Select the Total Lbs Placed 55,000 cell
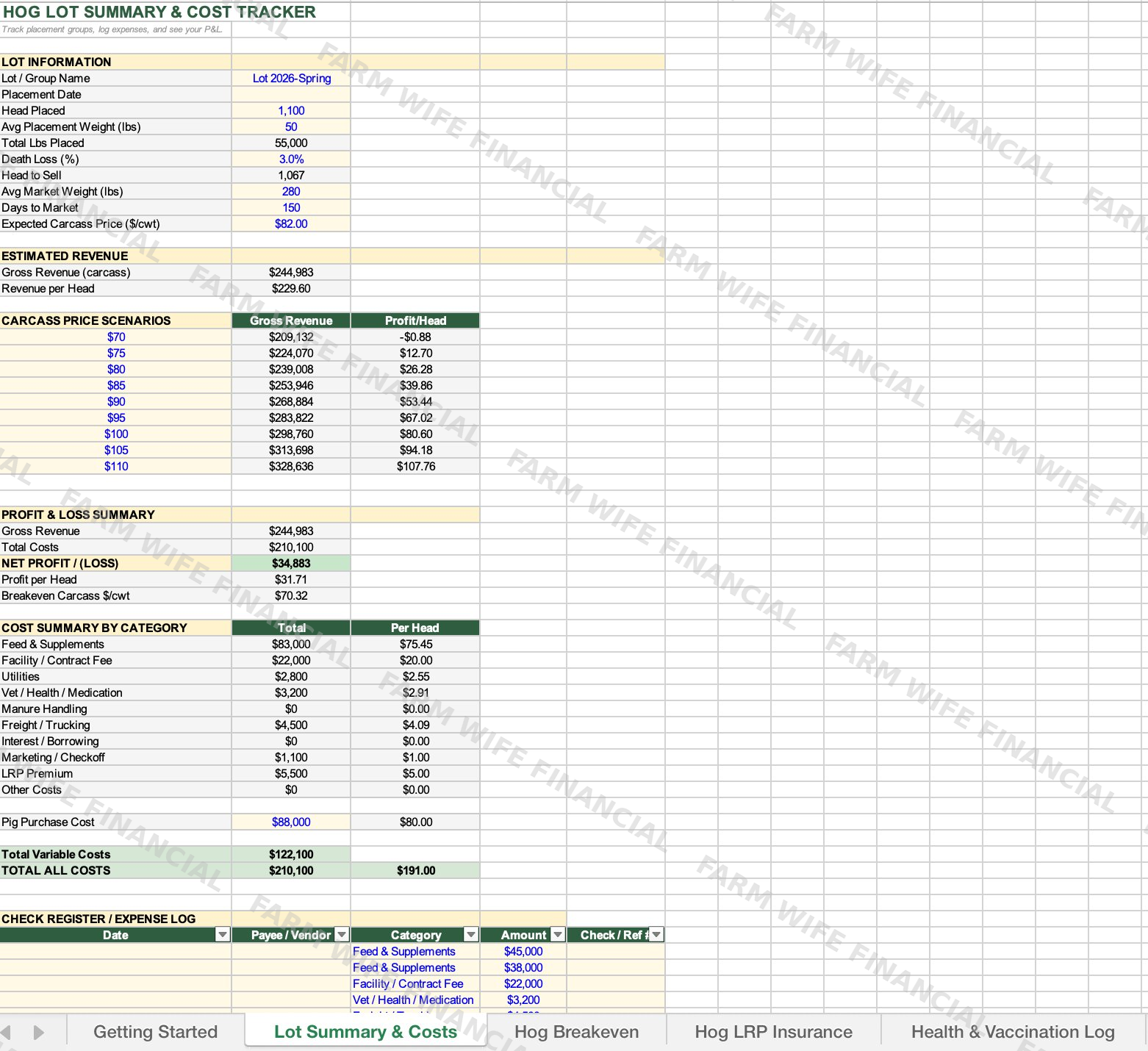This screenshot has height=1051, width=1148. point(291,143)
